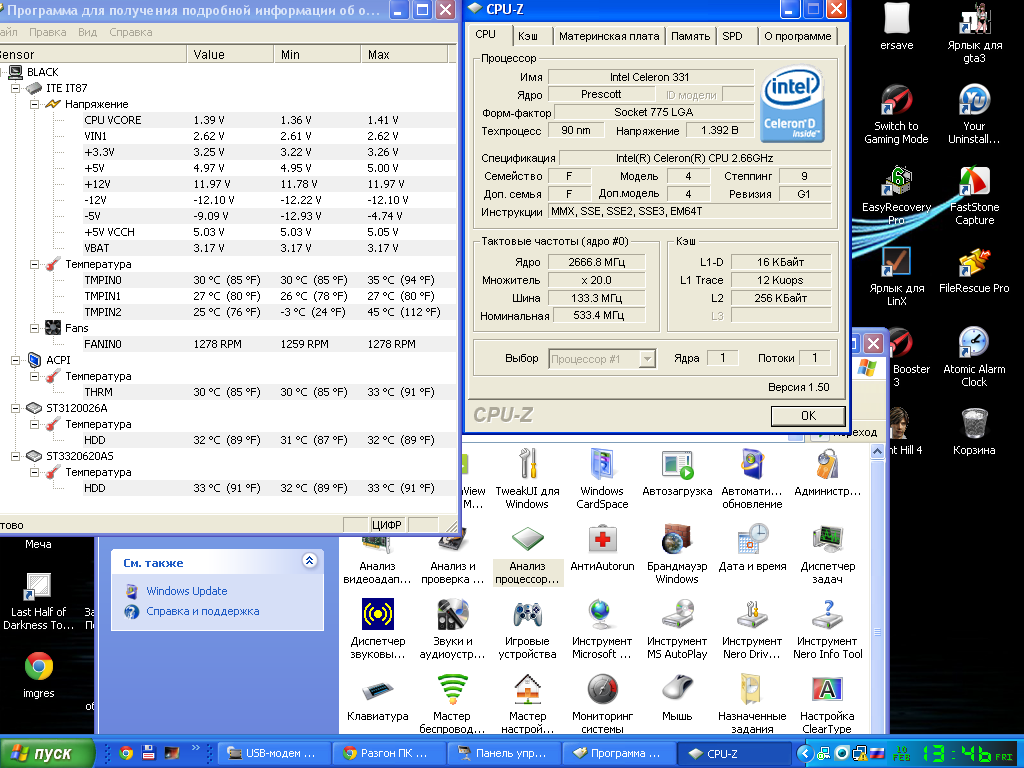This screenshot has width=1024, height=768.
Task: Launch FastStone Capture from desktop
Action: point(973,181)
